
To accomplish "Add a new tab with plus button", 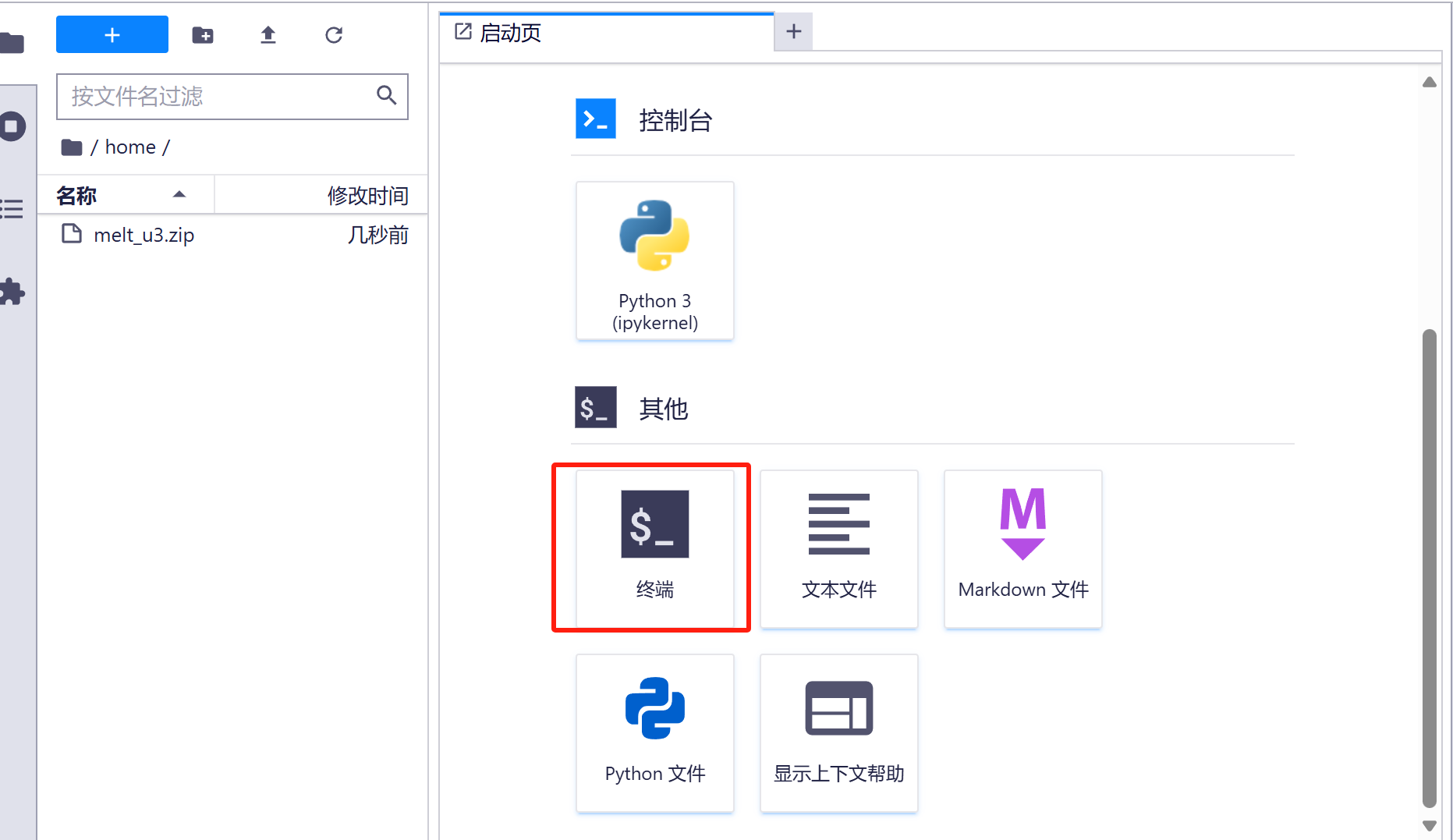I will tap(793, 32).
